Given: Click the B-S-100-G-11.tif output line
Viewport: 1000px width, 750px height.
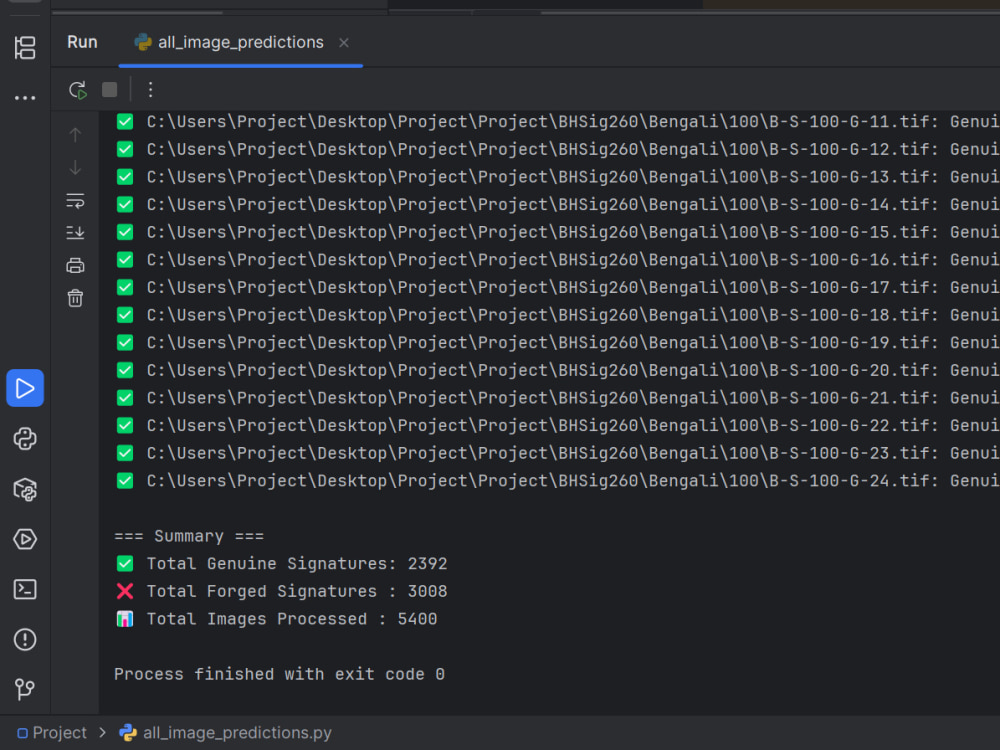Looking at the screenshot, I should click(557, 122).
